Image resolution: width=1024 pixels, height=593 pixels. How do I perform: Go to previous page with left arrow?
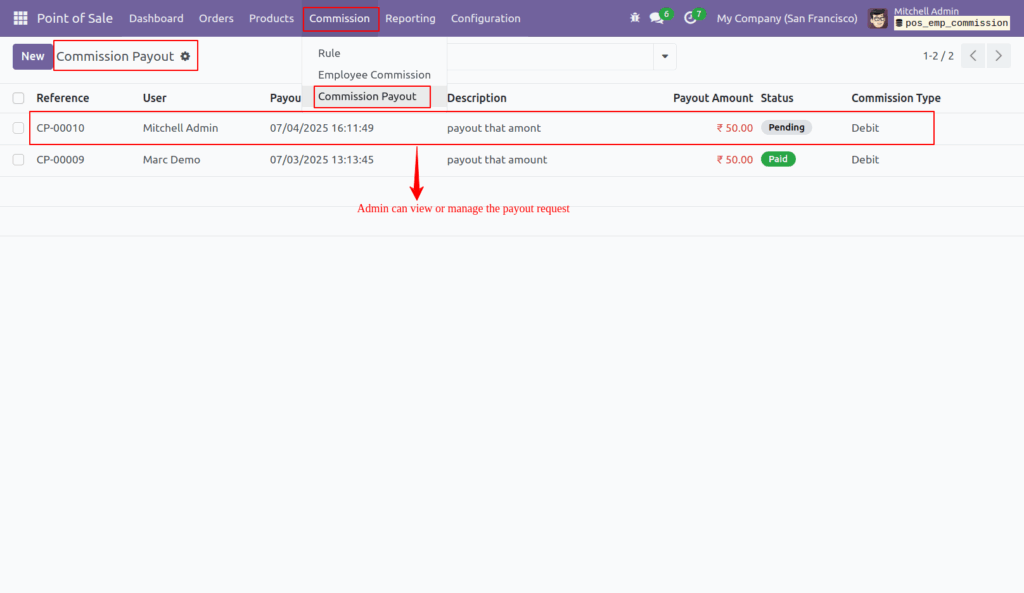coord(972,56)
